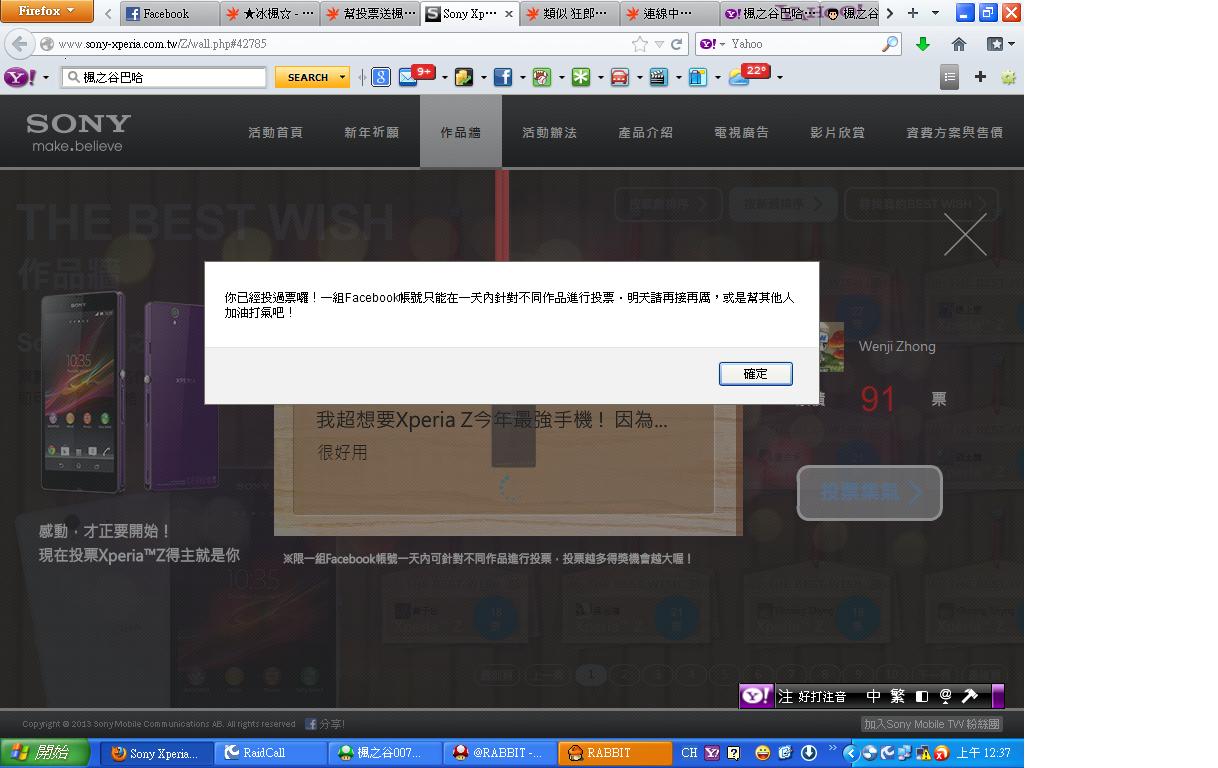Viewport: 1218px width, 768px height.
Task: Open the green downloads arrow
Action: coord(923,44)
